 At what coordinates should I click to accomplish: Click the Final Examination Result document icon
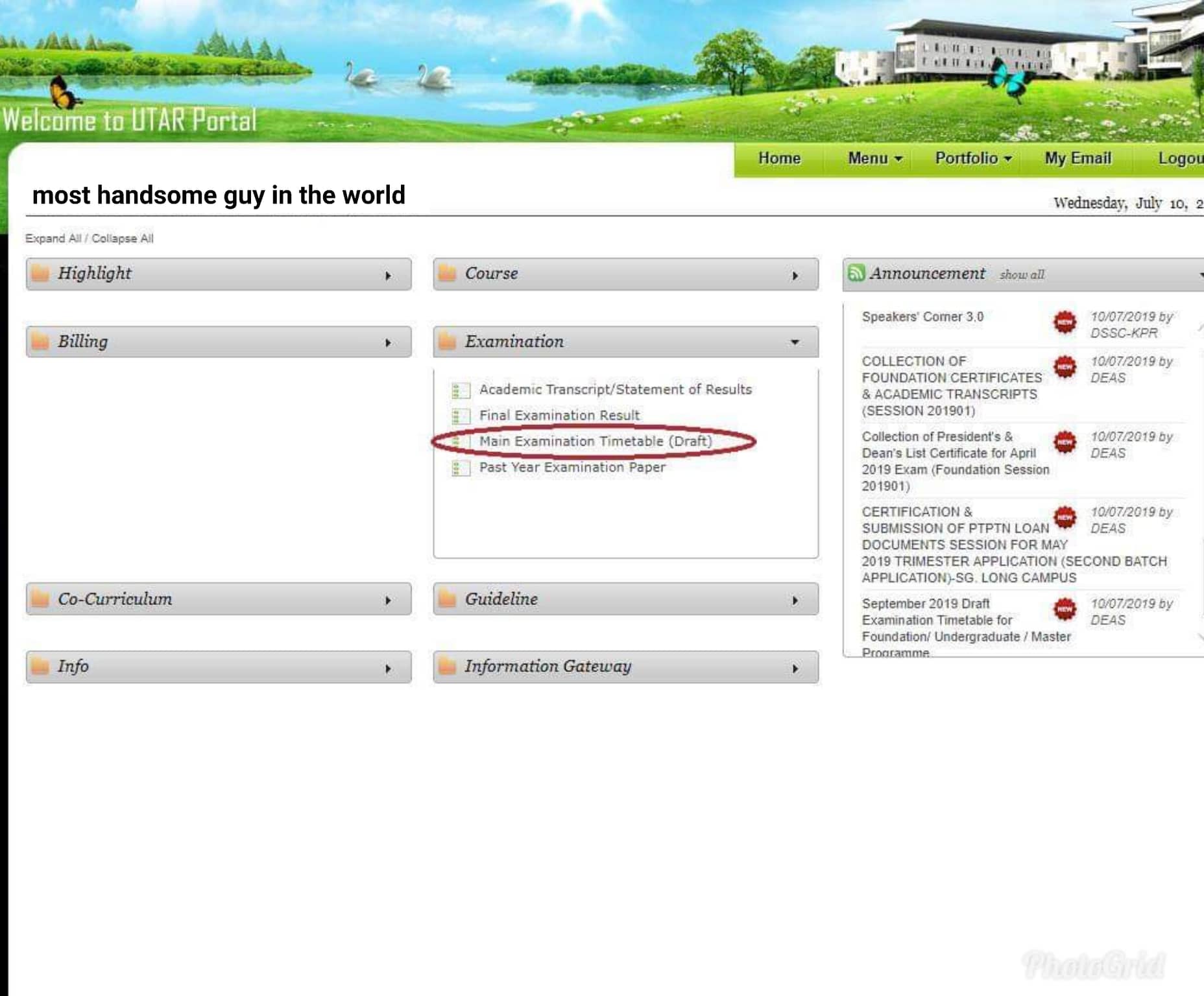point(460,416)
